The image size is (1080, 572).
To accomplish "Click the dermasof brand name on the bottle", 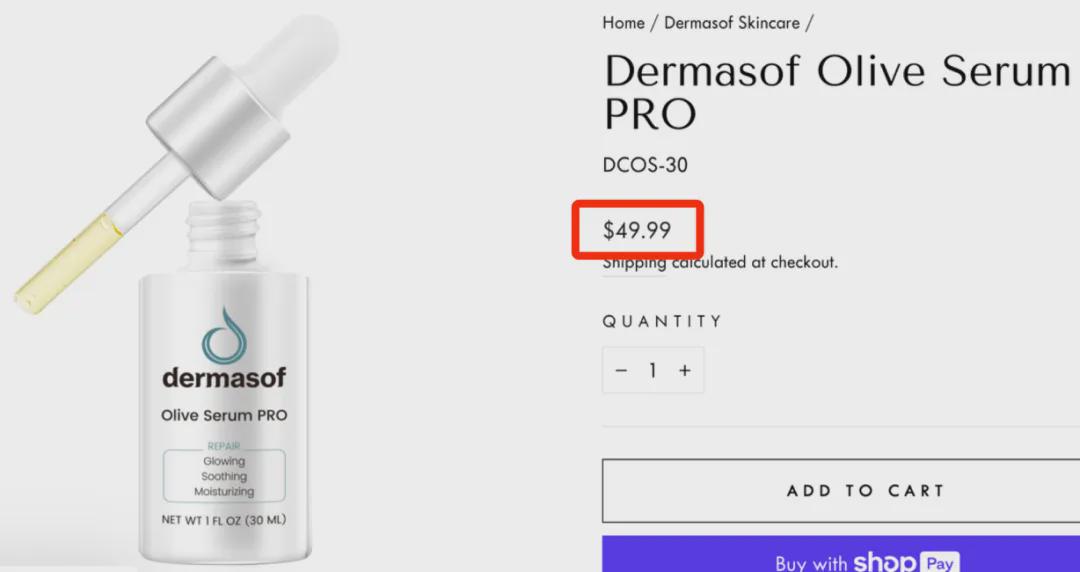I will point(225,378).
